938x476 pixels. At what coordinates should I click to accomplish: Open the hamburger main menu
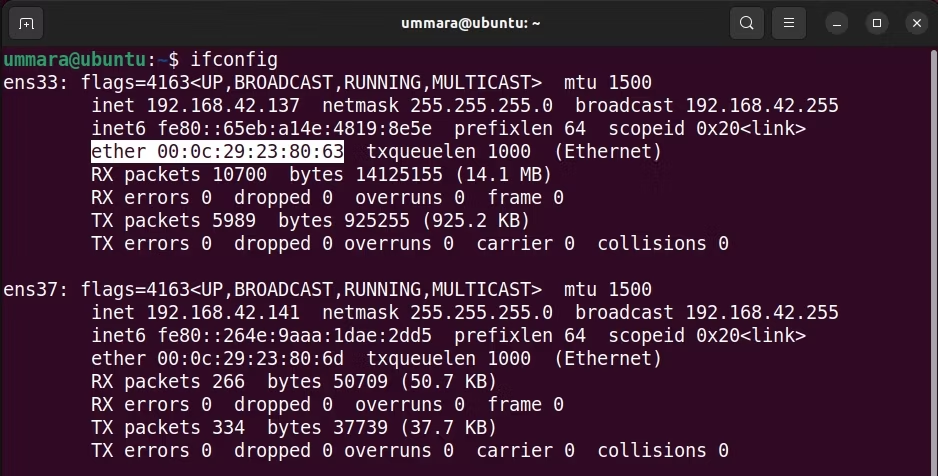(x=788, y=23)
